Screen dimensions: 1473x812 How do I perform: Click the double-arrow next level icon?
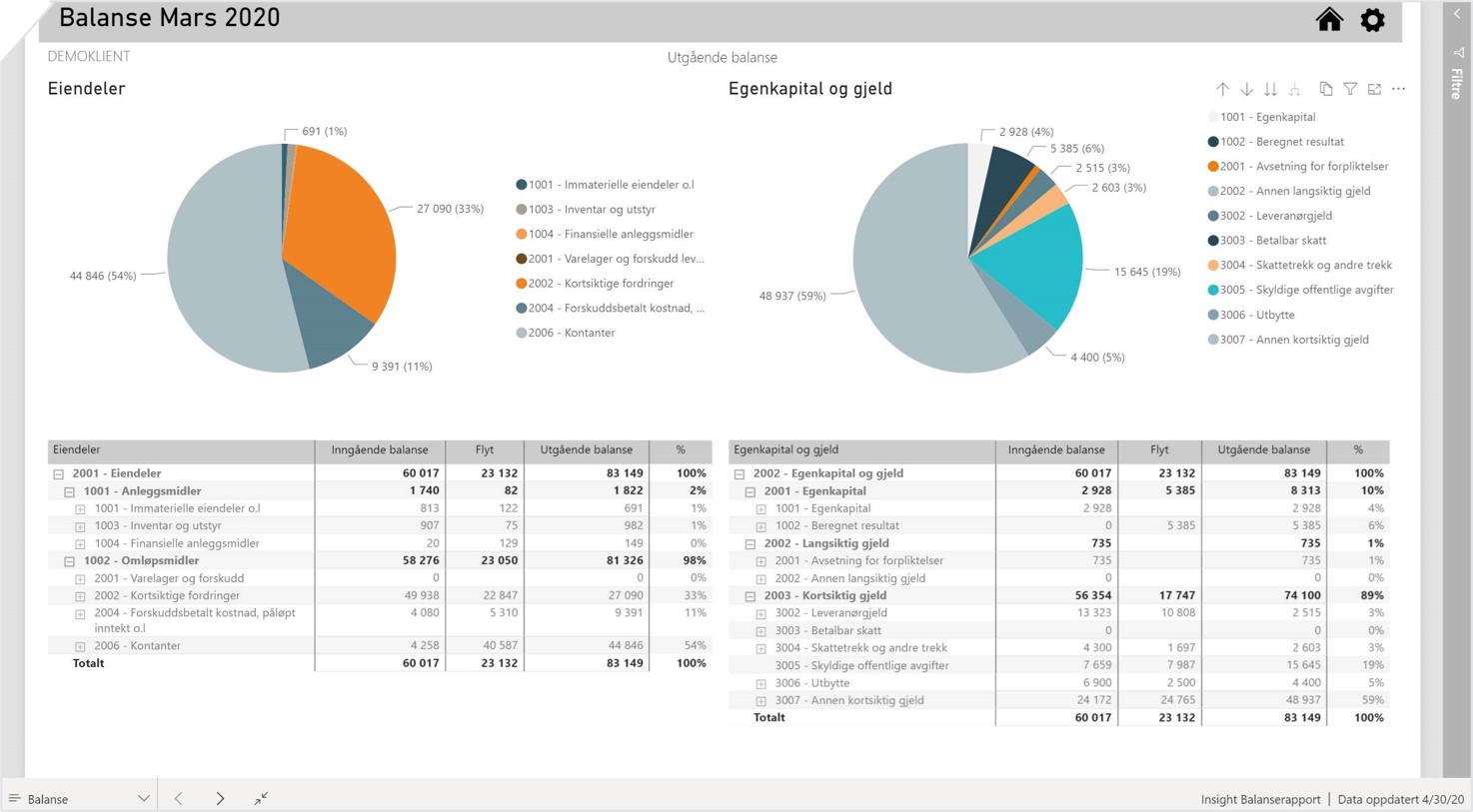coord(1270,90)
